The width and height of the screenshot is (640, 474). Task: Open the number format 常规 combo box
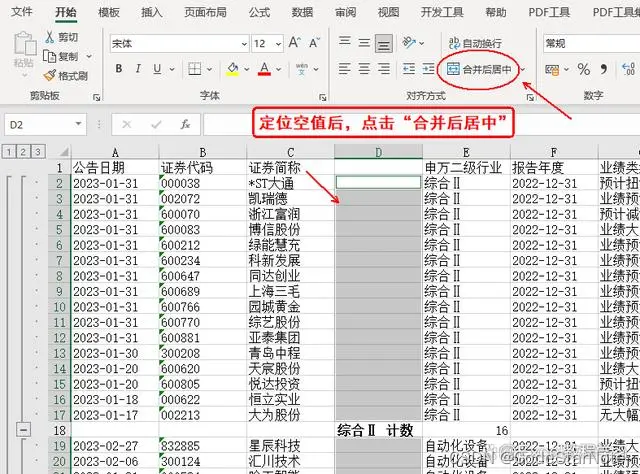pos(591,43)
